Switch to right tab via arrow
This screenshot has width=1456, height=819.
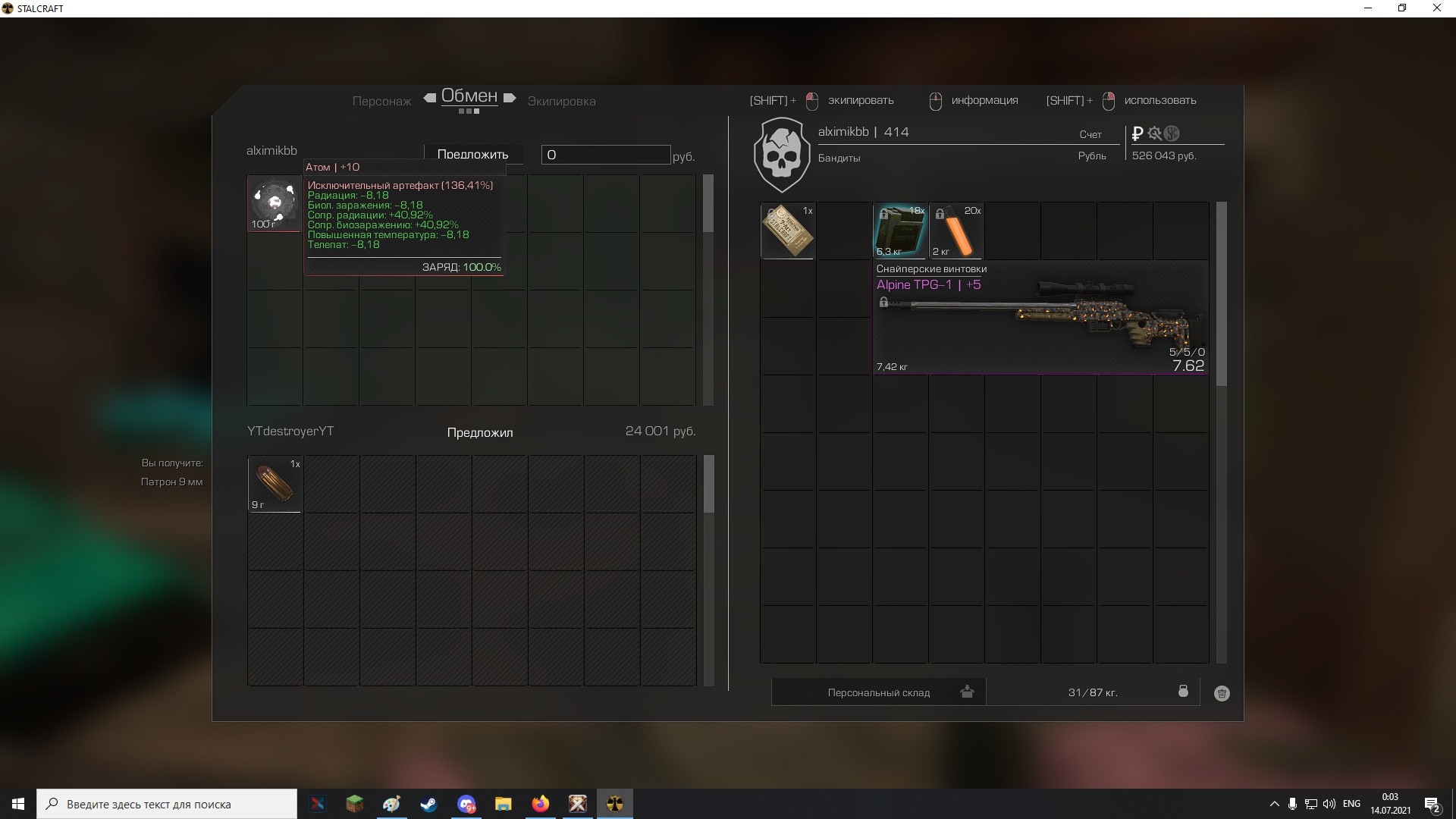510,98
